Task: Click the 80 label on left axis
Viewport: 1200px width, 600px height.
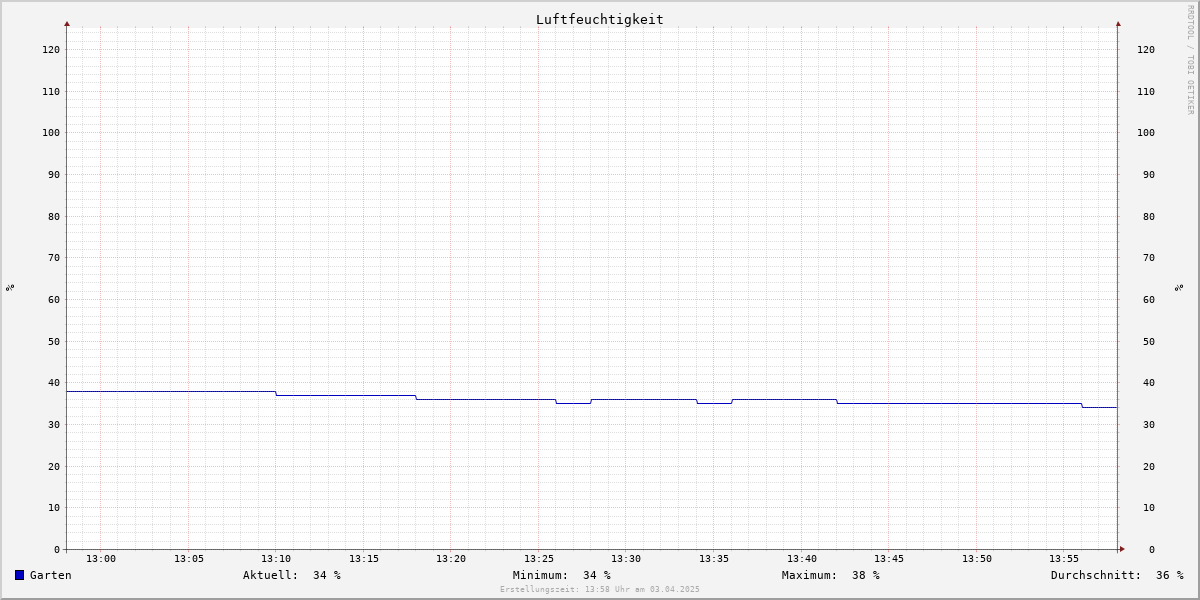Action: tap(54, 216)
